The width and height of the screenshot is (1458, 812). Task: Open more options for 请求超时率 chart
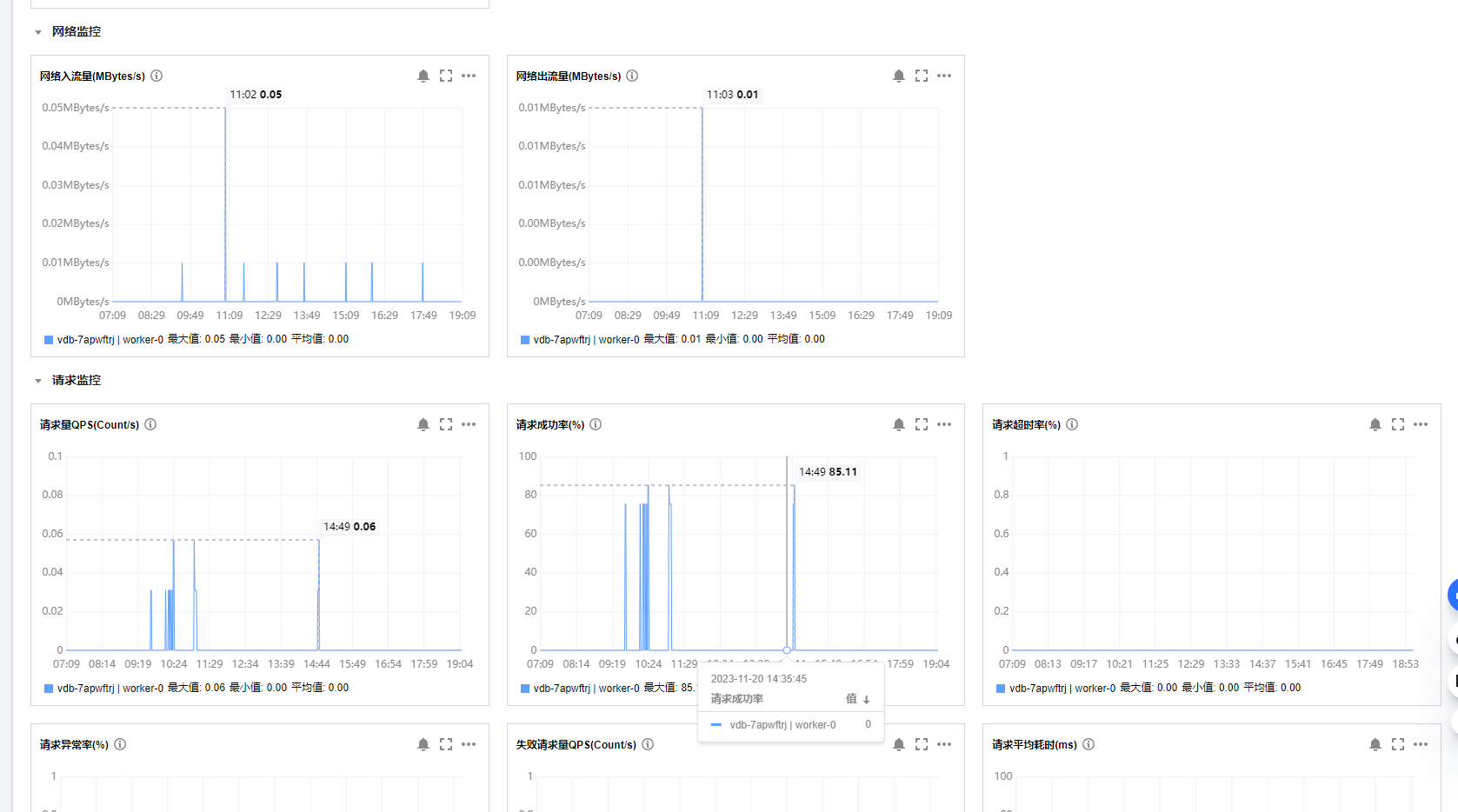pyautogui.click(x=1421, y=424)
